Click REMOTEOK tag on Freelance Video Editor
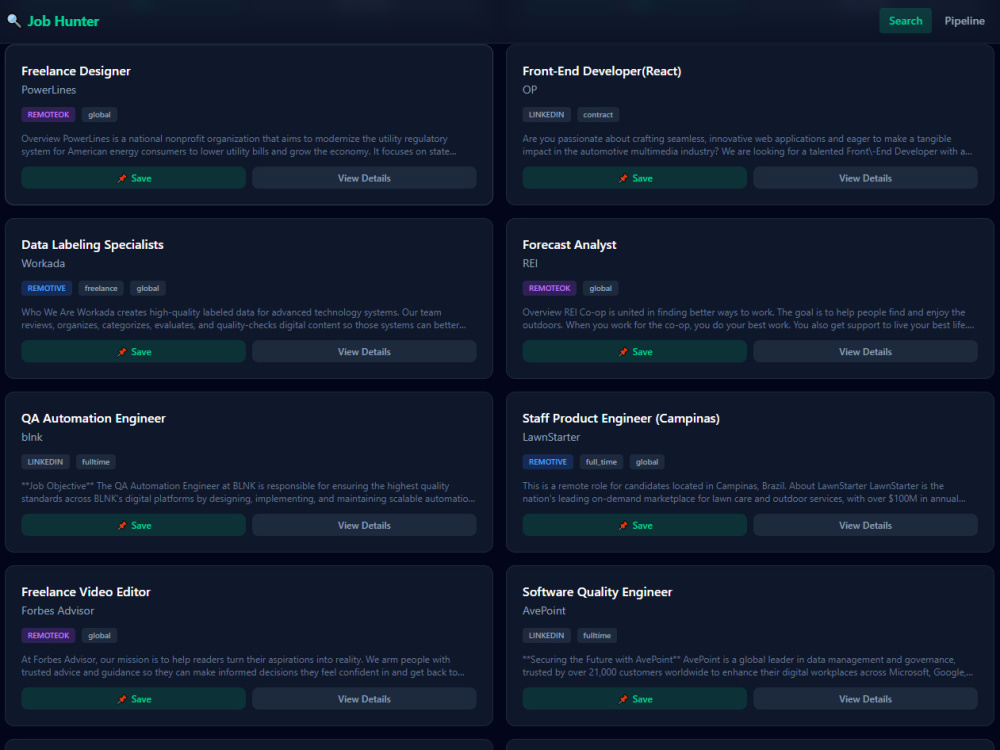The width and height of the screenshot is (1000, 750). coord(48,635)
